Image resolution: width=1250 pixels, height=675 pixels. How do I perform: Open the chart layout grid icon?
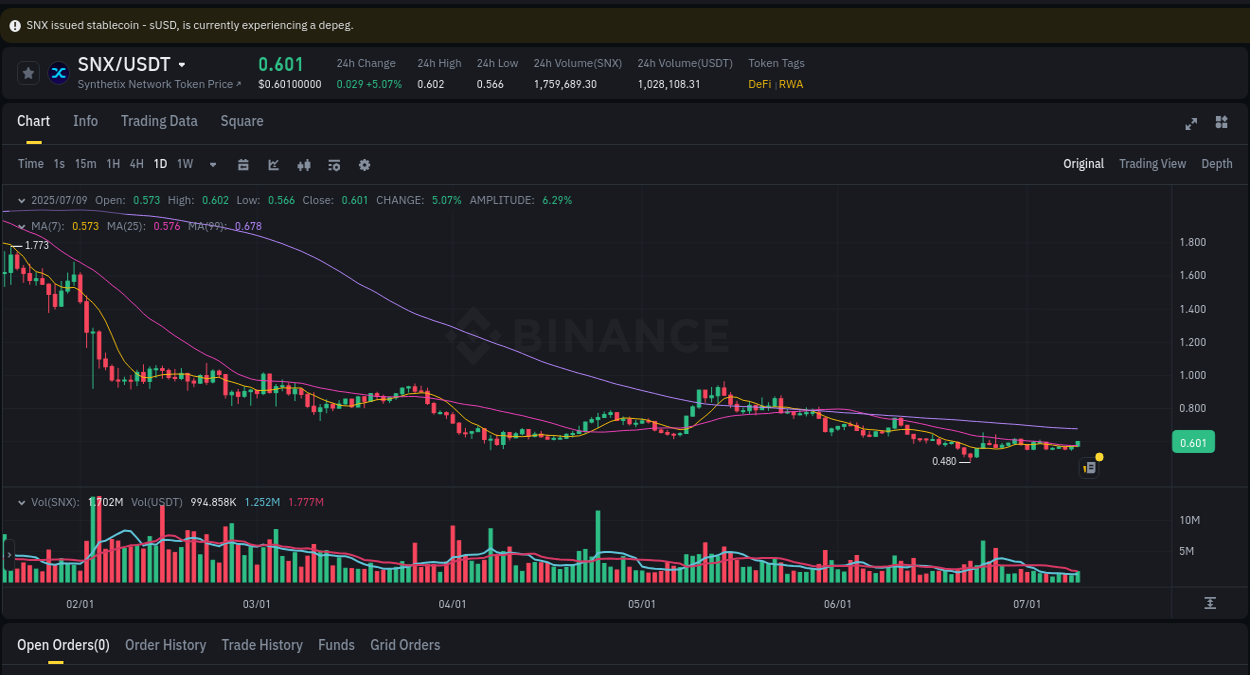click(x=1221, y=122)
